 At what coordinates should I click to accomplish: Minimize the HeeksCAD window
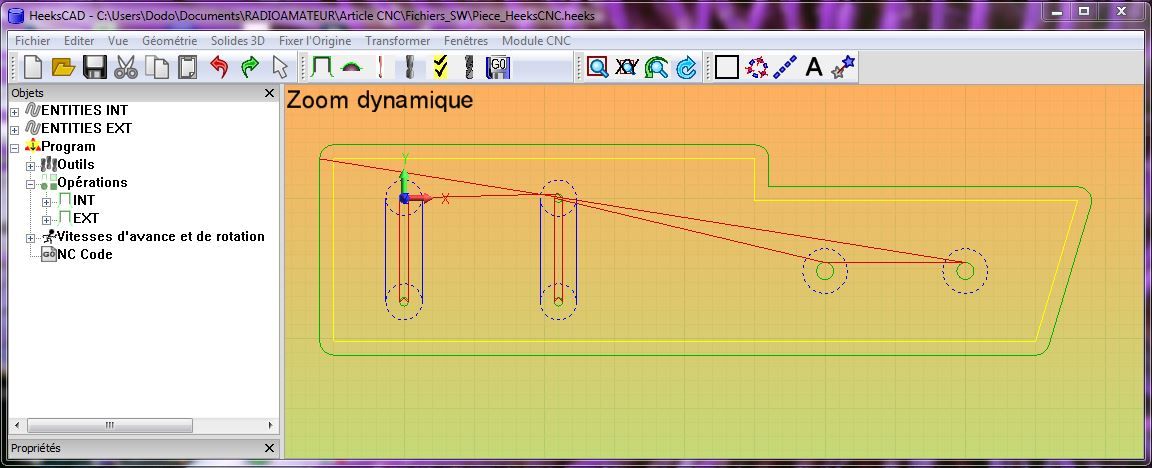pyautogui.click(x=1056, y=10)
